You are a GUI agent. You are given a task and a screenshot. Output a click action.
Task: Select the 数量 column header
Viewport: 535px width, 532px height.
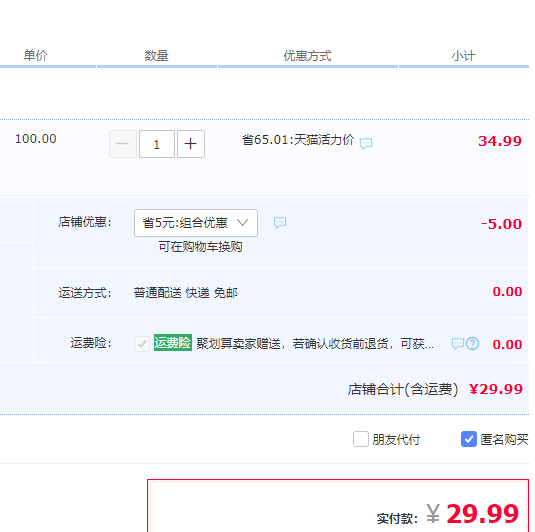[157, 55]
